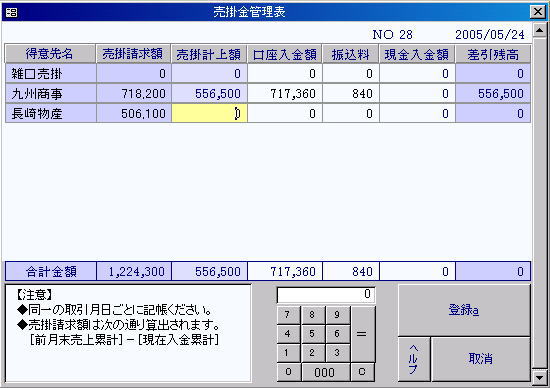Screen dimensions: 550x388
Task: Tap the 000 keypad key
Action: [x=325, y=372]
